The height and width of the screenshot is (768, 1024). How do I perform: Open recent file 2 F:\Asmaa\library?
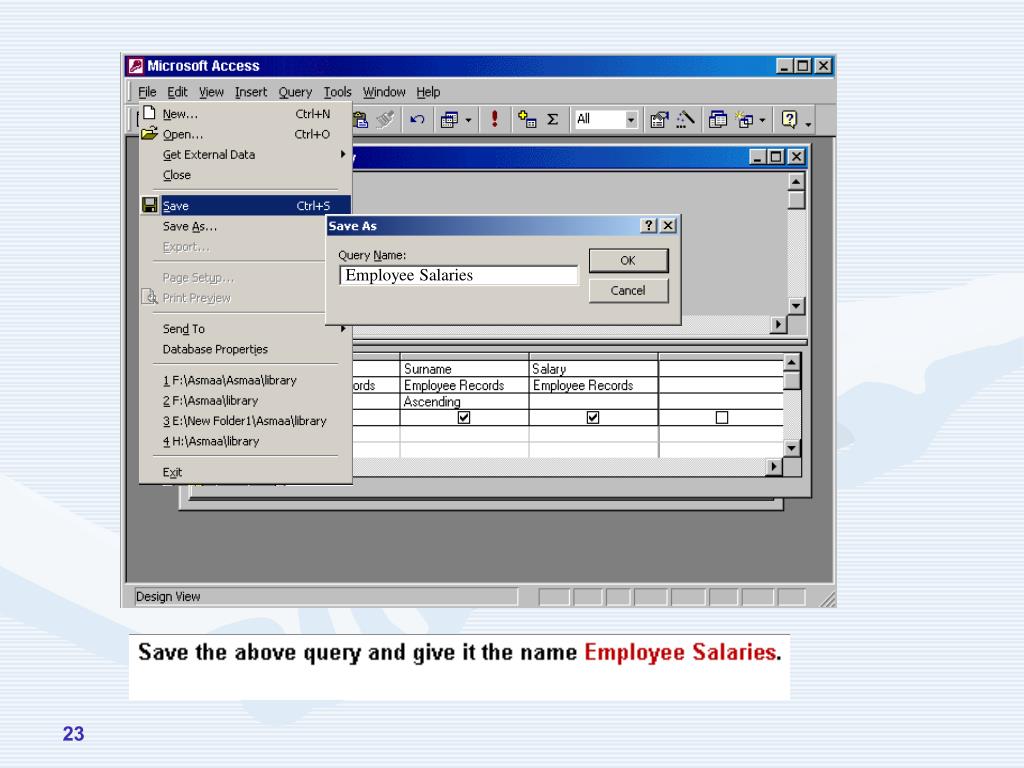(x=246, y=400)
